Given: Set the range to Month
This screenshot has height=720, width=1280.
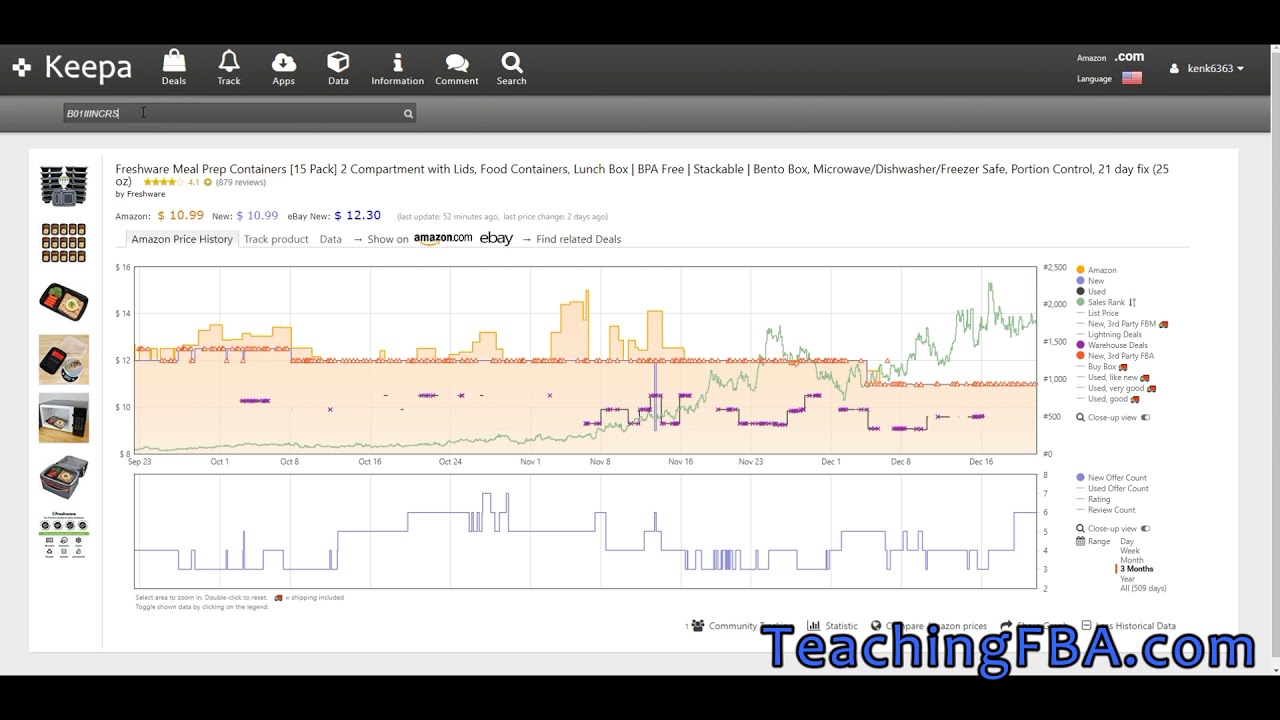Looking at the screenshot, I should [x=1132, y=560].
